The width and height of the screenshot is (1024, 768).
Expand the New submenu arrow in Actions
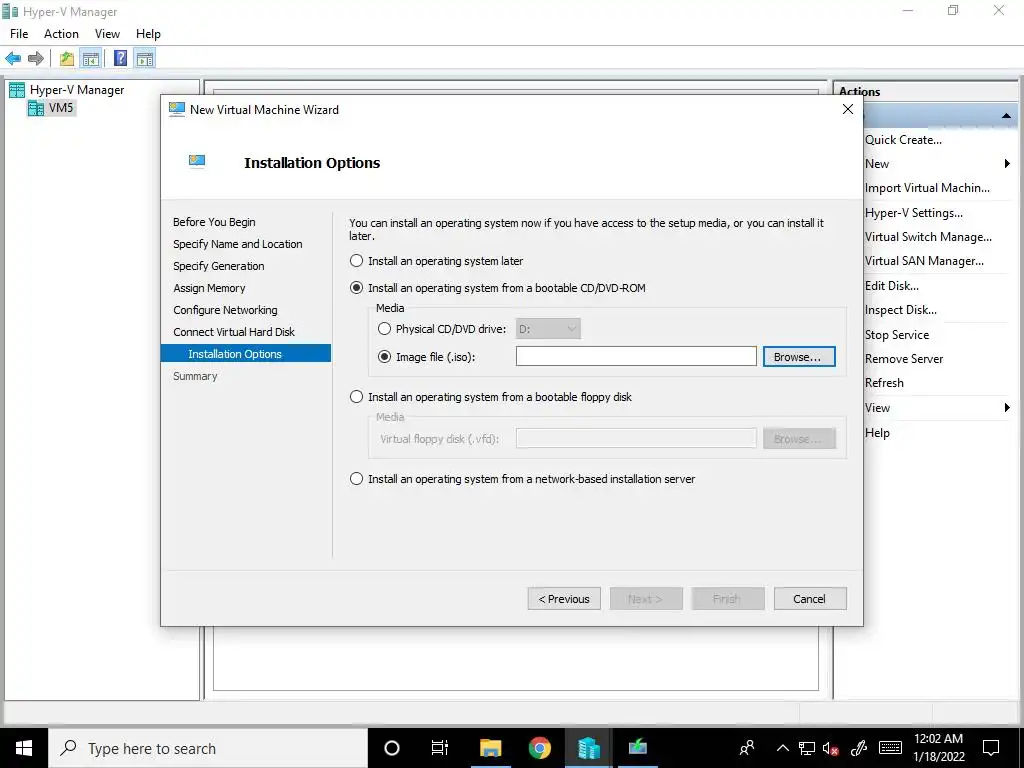1007,164
